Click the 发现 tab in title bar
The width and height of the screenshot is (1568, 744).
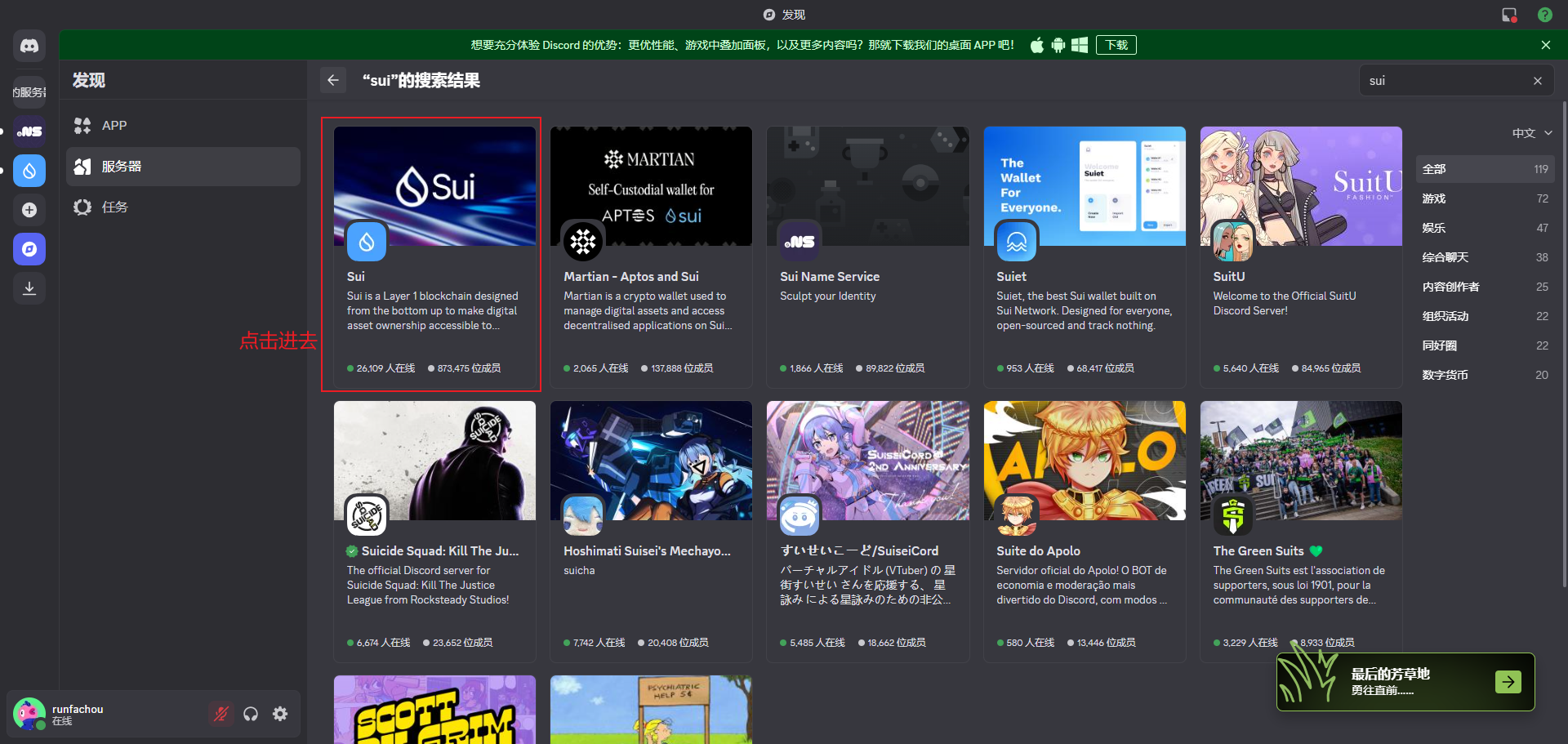pos(784,15)
